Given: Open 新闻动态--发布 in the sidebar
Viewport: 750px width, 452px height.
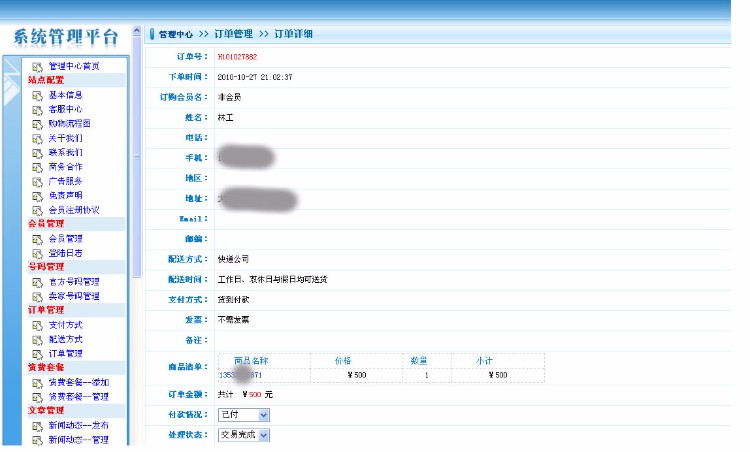Looking at the screenshot, I should [79, 425].
